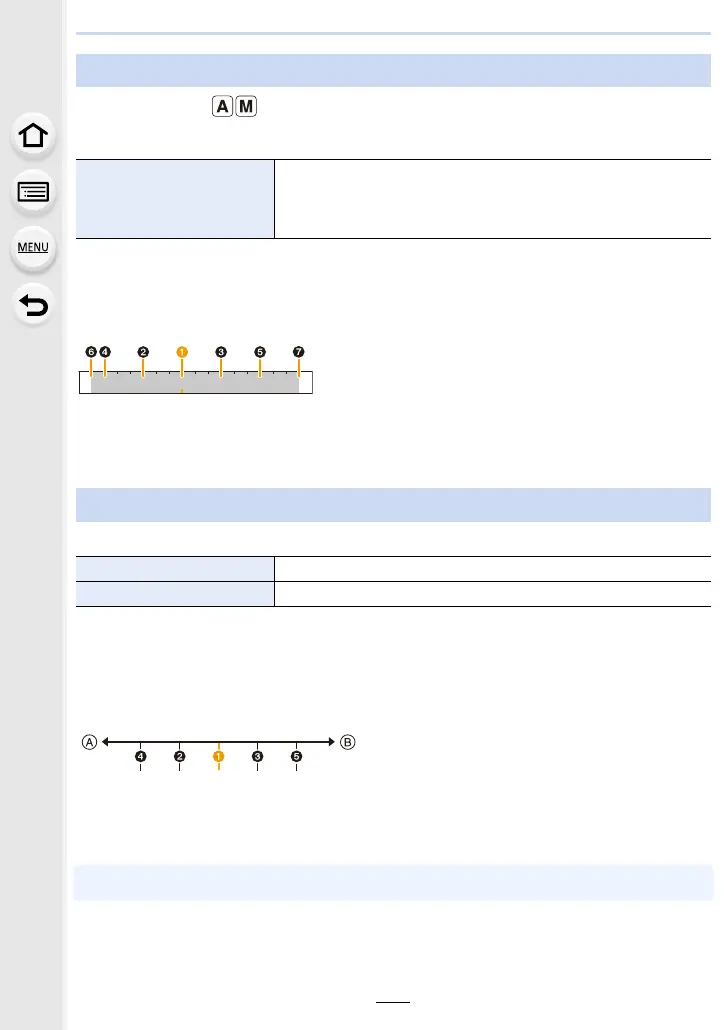Select circled A endpoint on focus arrow
Viewport: 724px width, 1030px height.
(x=89, y=742)
